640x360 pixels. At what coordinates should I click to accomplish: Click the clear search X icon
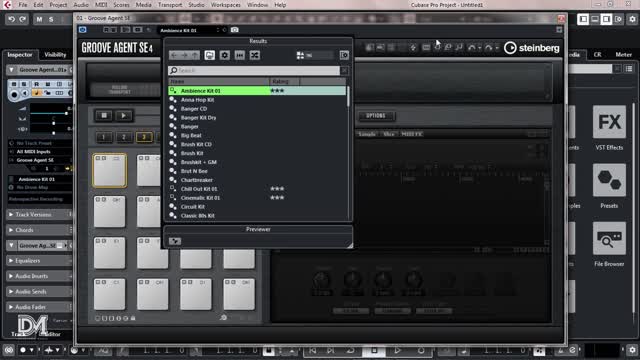(344, 70)
